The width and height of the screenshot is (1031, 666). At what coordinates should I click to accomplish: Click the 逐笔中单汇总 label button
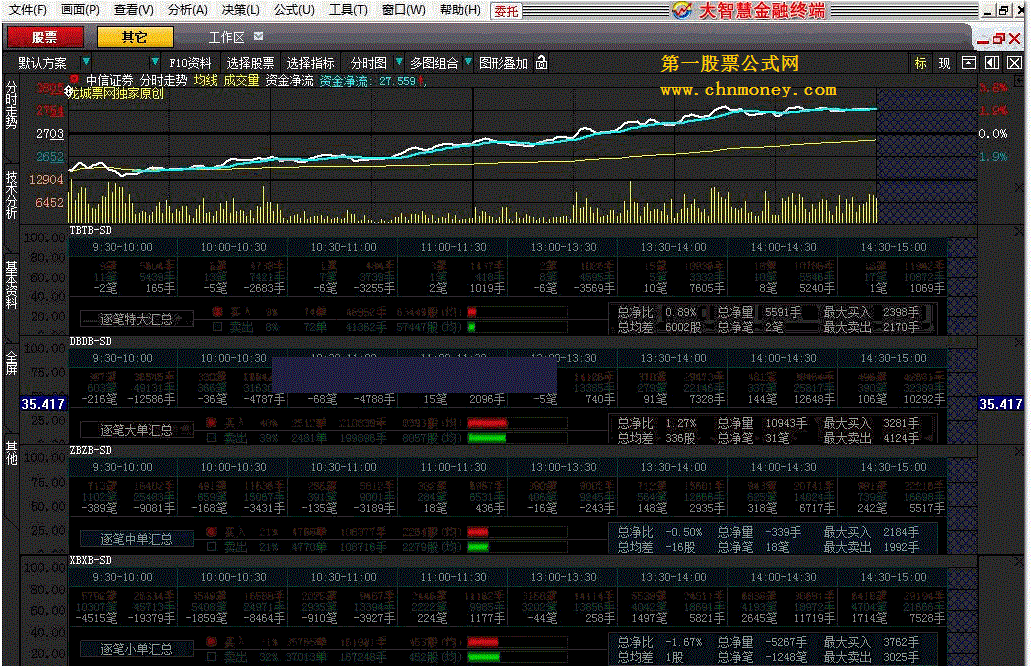click(x=136, y=539)
